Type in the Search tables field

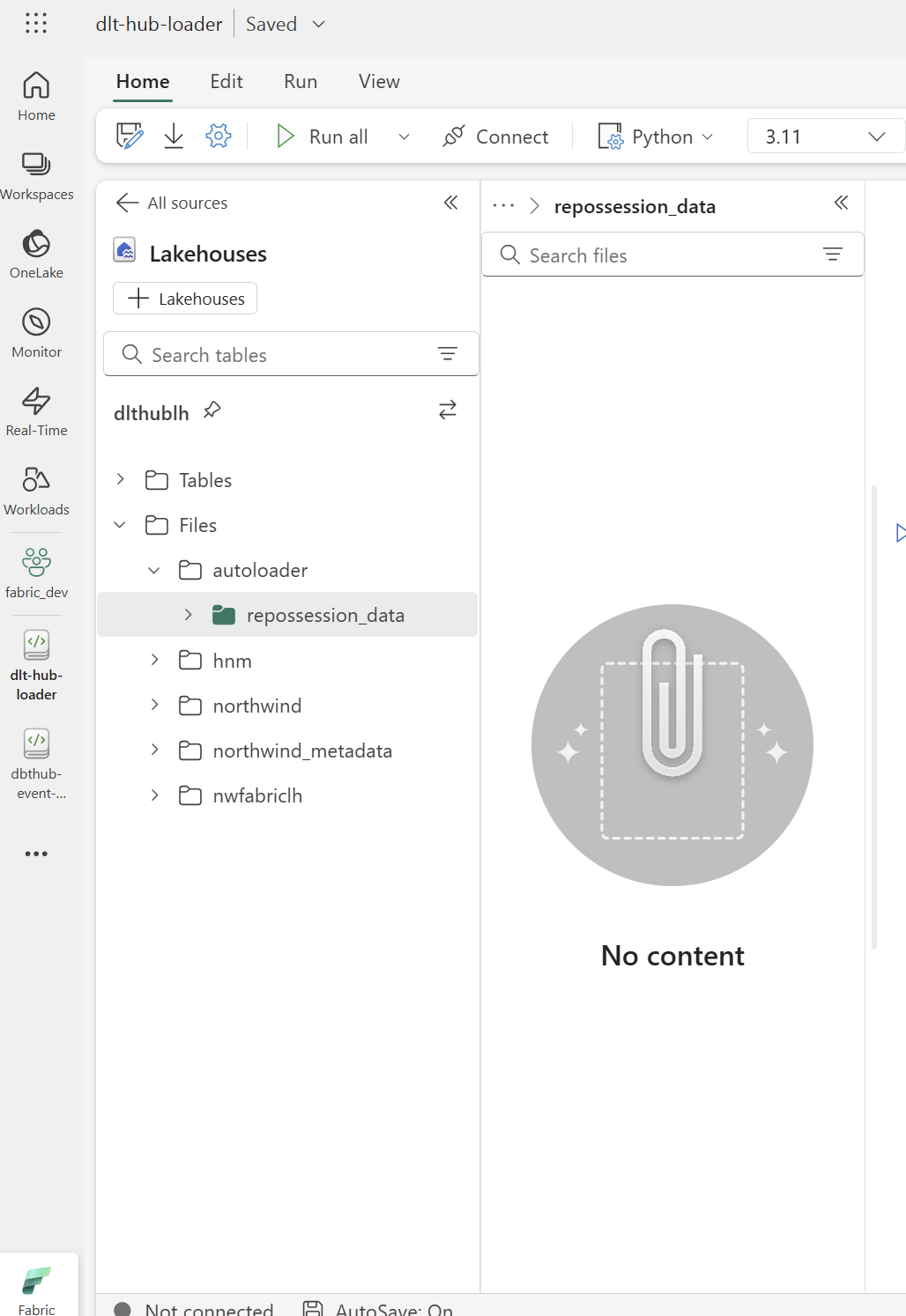(264, 354)
